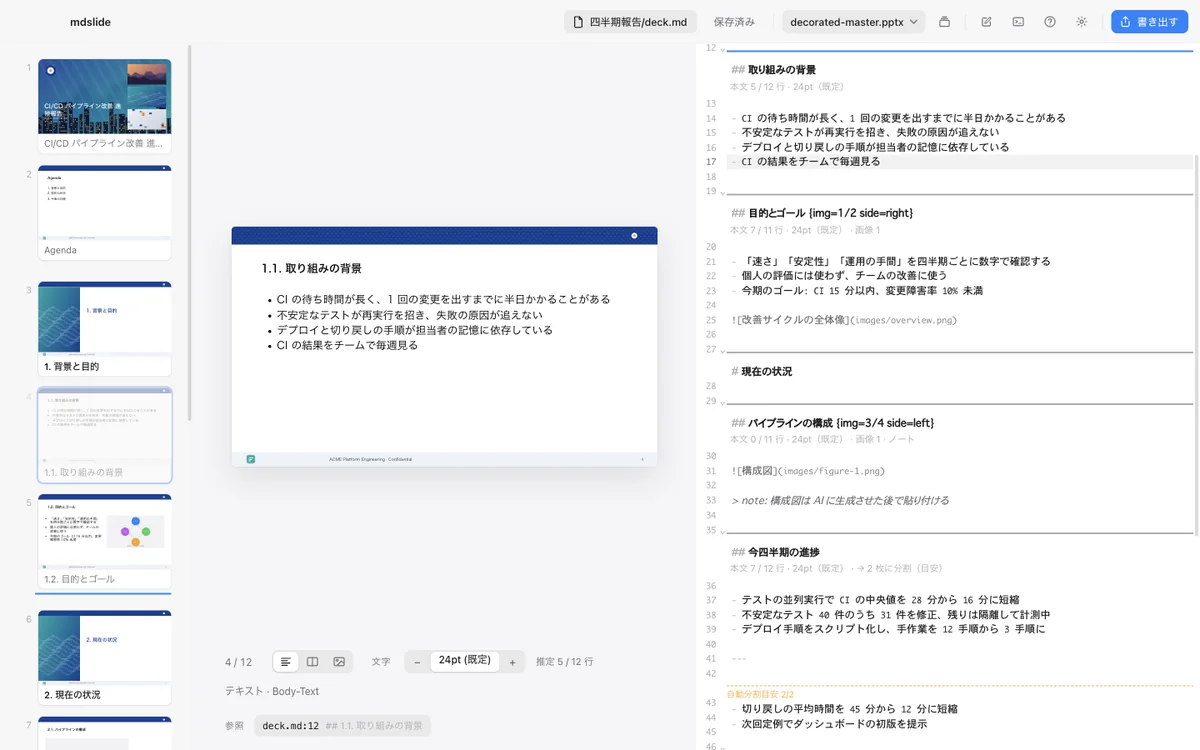Screen dimensions: 1200x750
Task: Click the deck.md:12 reference chip
Action: click(342, 726)
